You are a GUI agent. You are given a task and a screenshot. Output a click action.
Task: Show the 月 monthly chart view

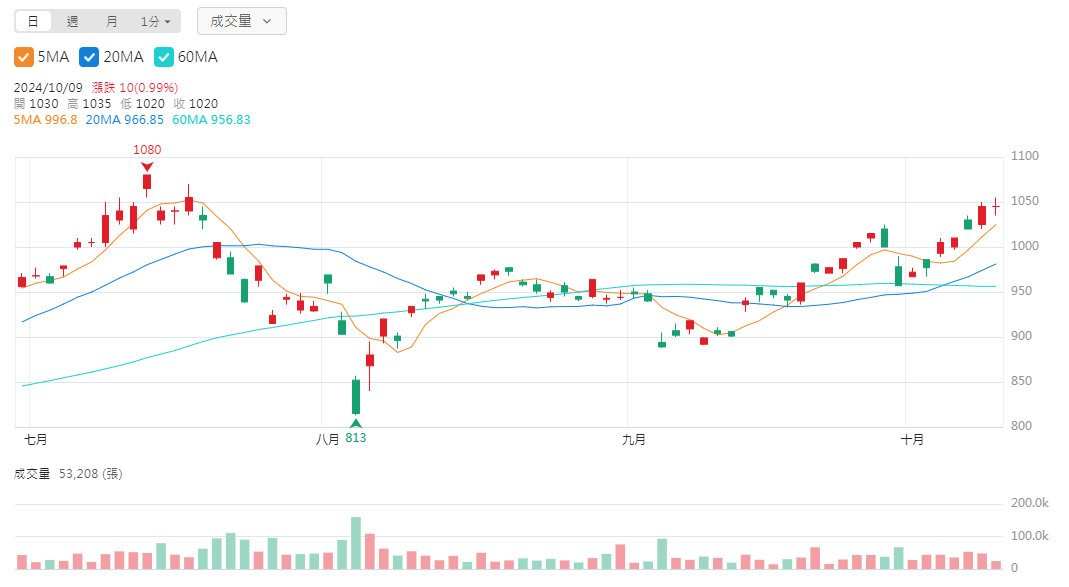pyautogui.click(x=111, y=21)
